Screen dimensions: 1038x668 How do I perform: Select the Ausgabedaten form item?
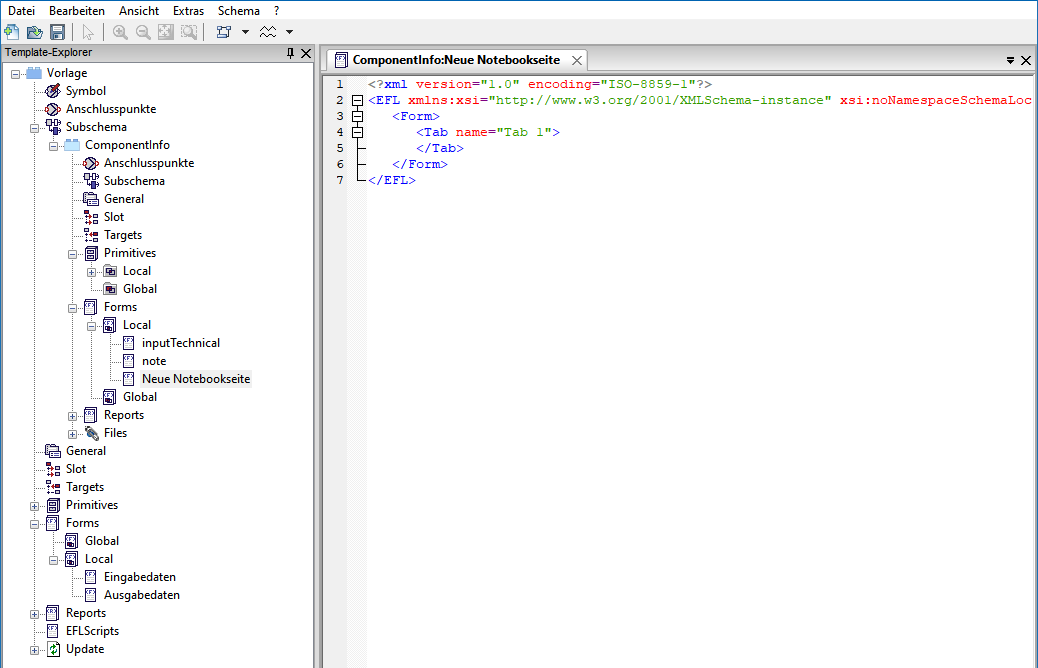[x=142, y=595]
